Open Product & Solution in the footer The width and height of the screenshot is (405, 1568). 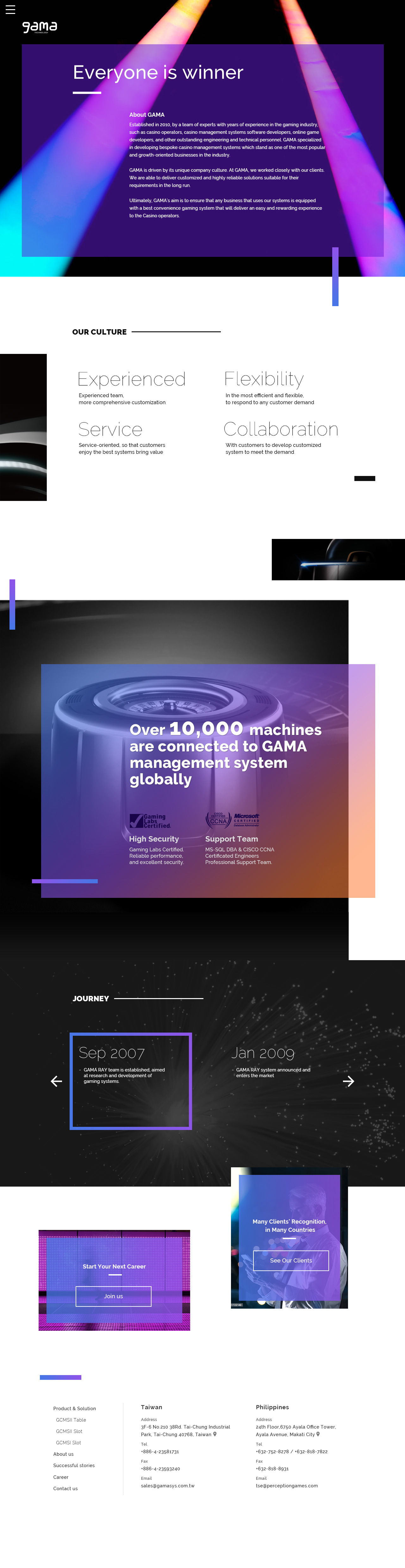tap(74, 1409)
